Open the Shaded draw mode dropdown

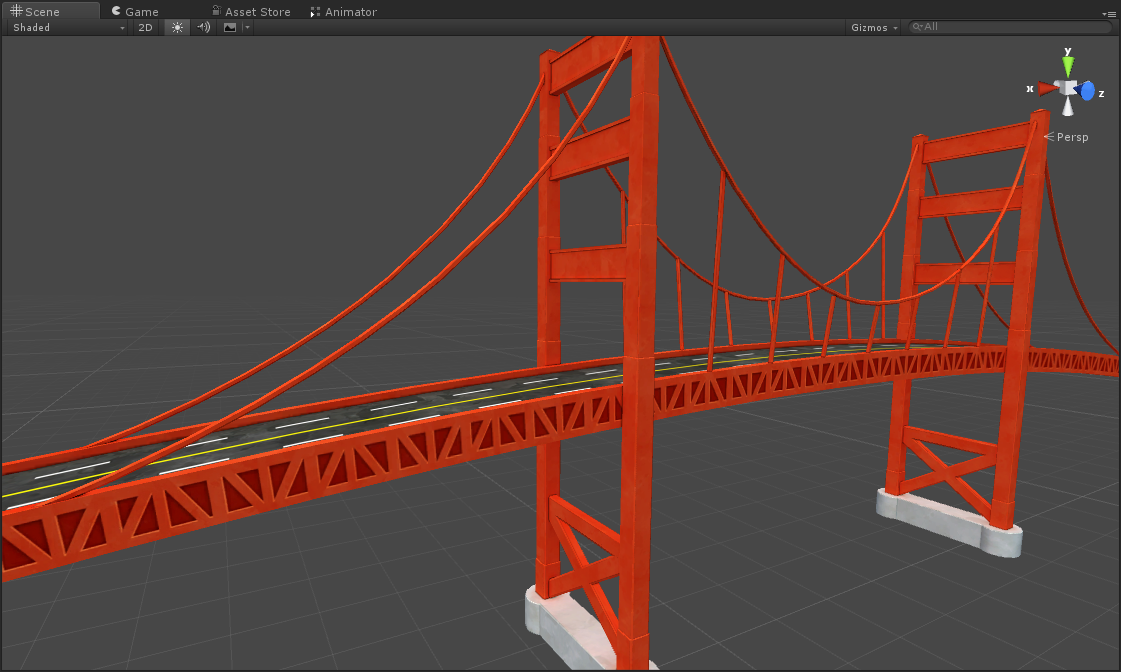pyautogui.click(x=68, y=27)
